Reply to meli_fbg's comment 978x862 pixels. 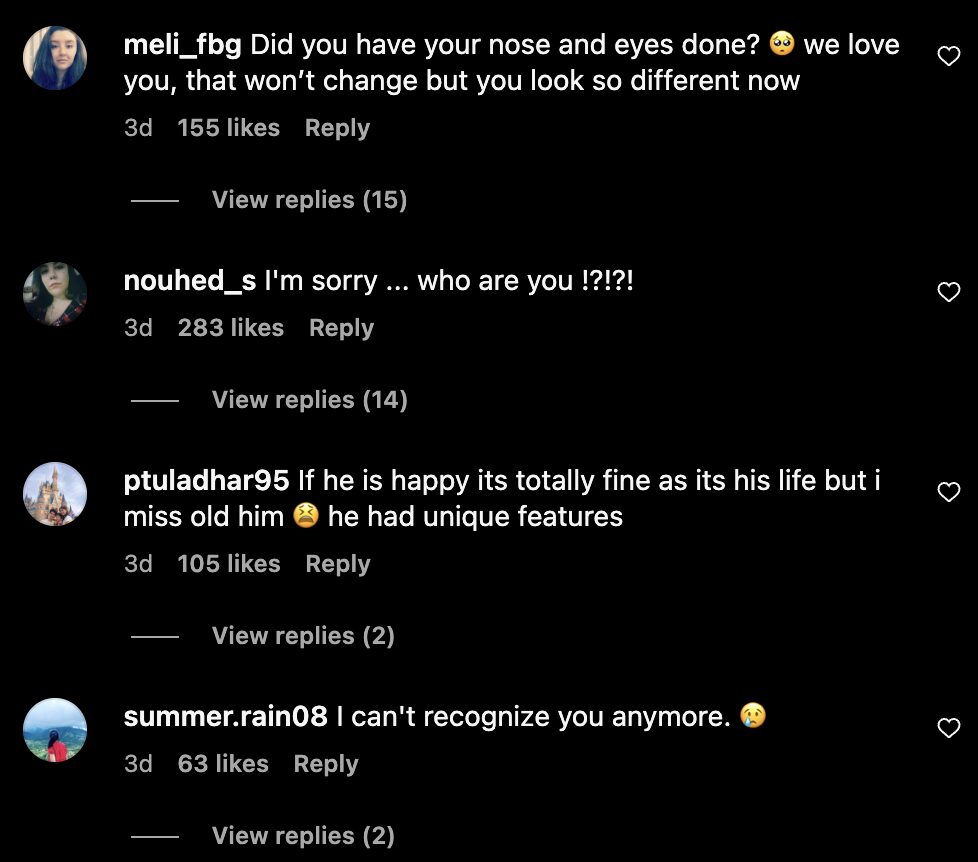[x=337, y=128]
